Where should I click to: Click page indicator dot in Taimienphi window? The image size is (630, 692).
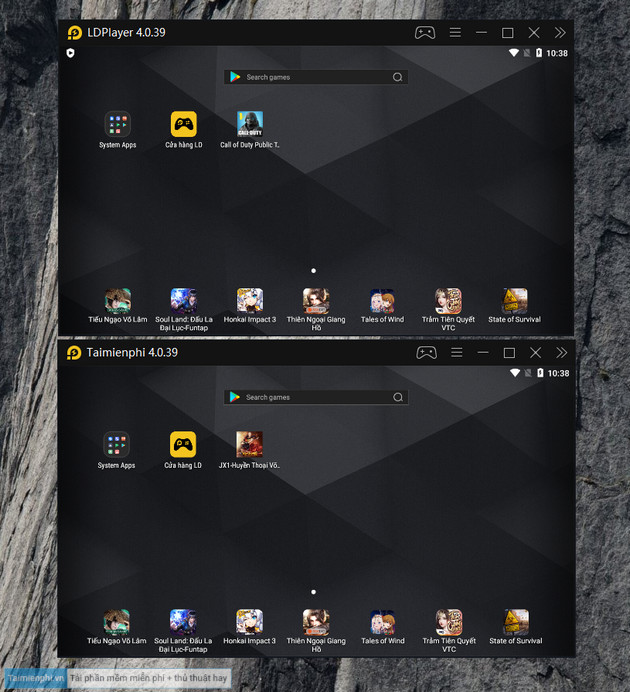tap(314, 592)
